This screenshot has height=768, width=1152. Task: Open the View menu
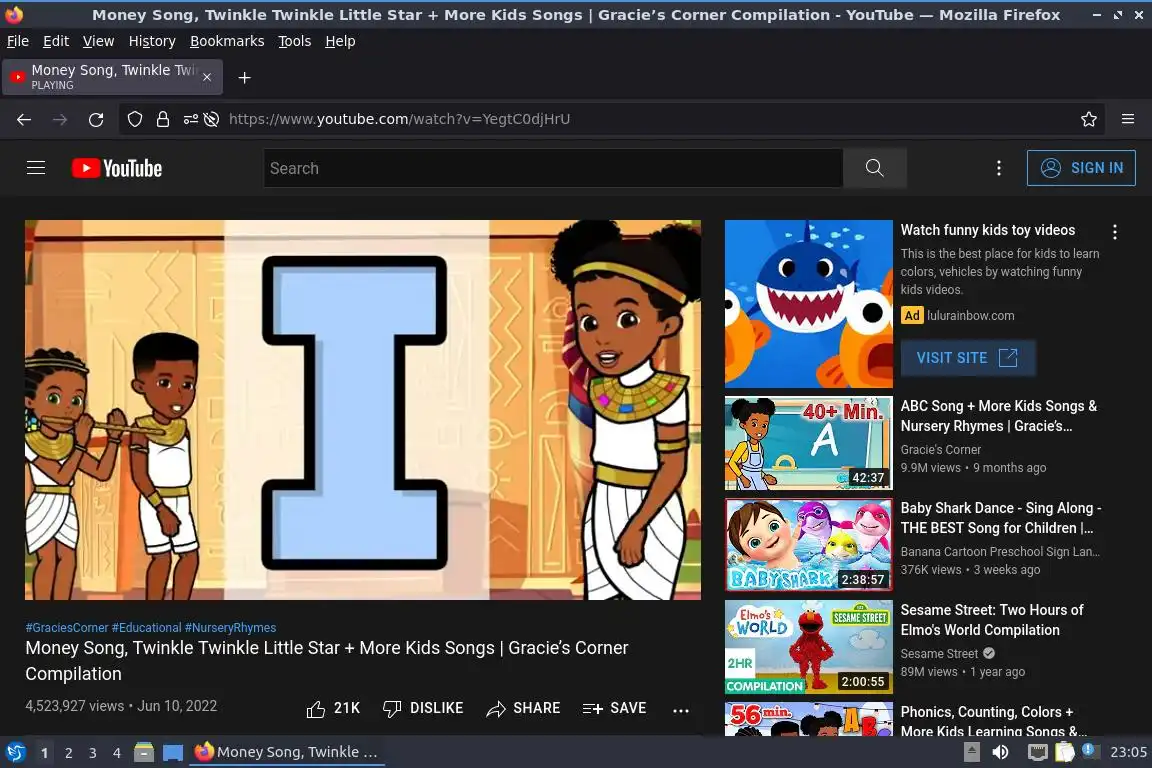click(x=98, y=41)
